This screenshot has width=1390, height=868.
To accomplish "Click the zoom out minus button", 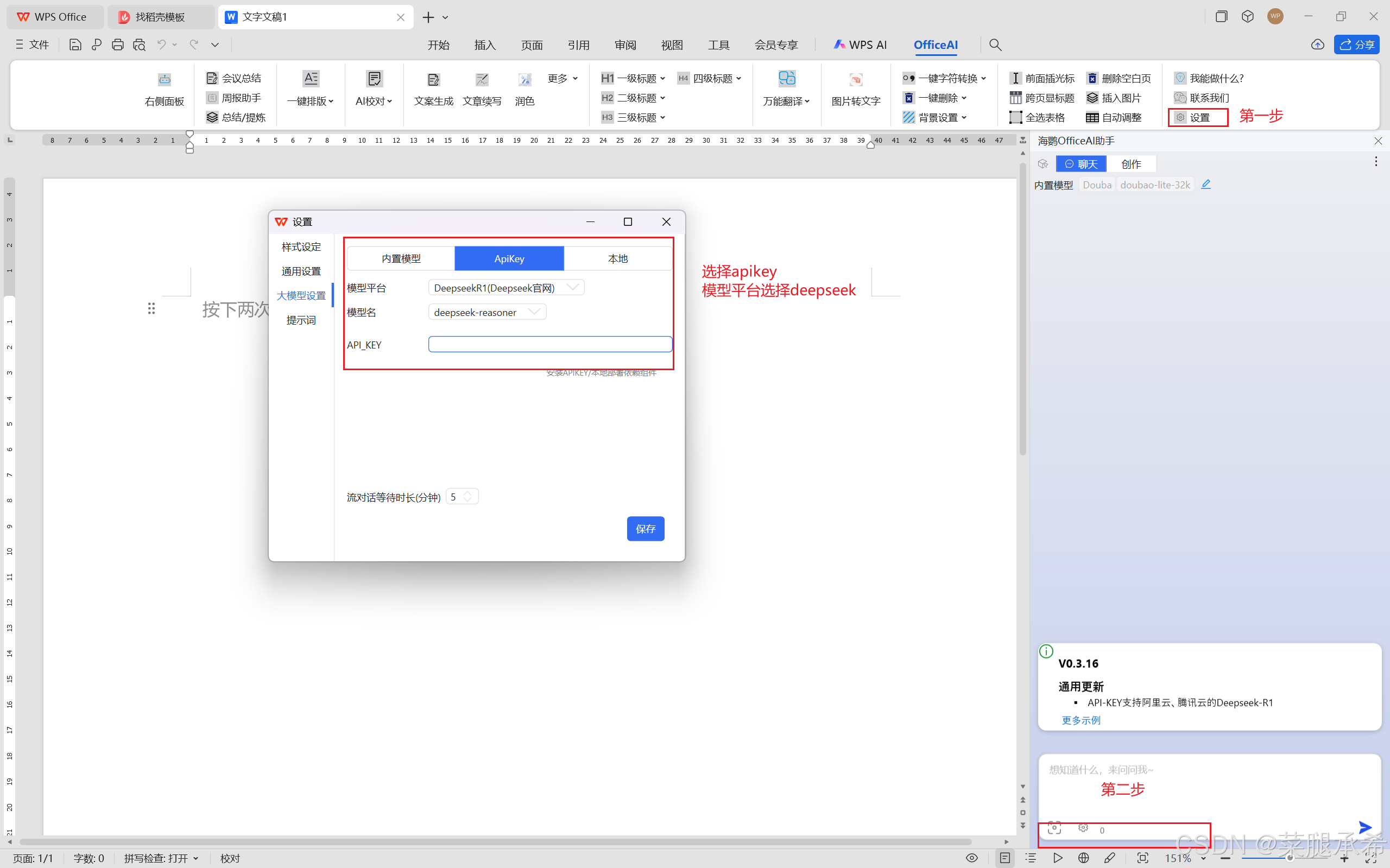I will point(1225,858).
